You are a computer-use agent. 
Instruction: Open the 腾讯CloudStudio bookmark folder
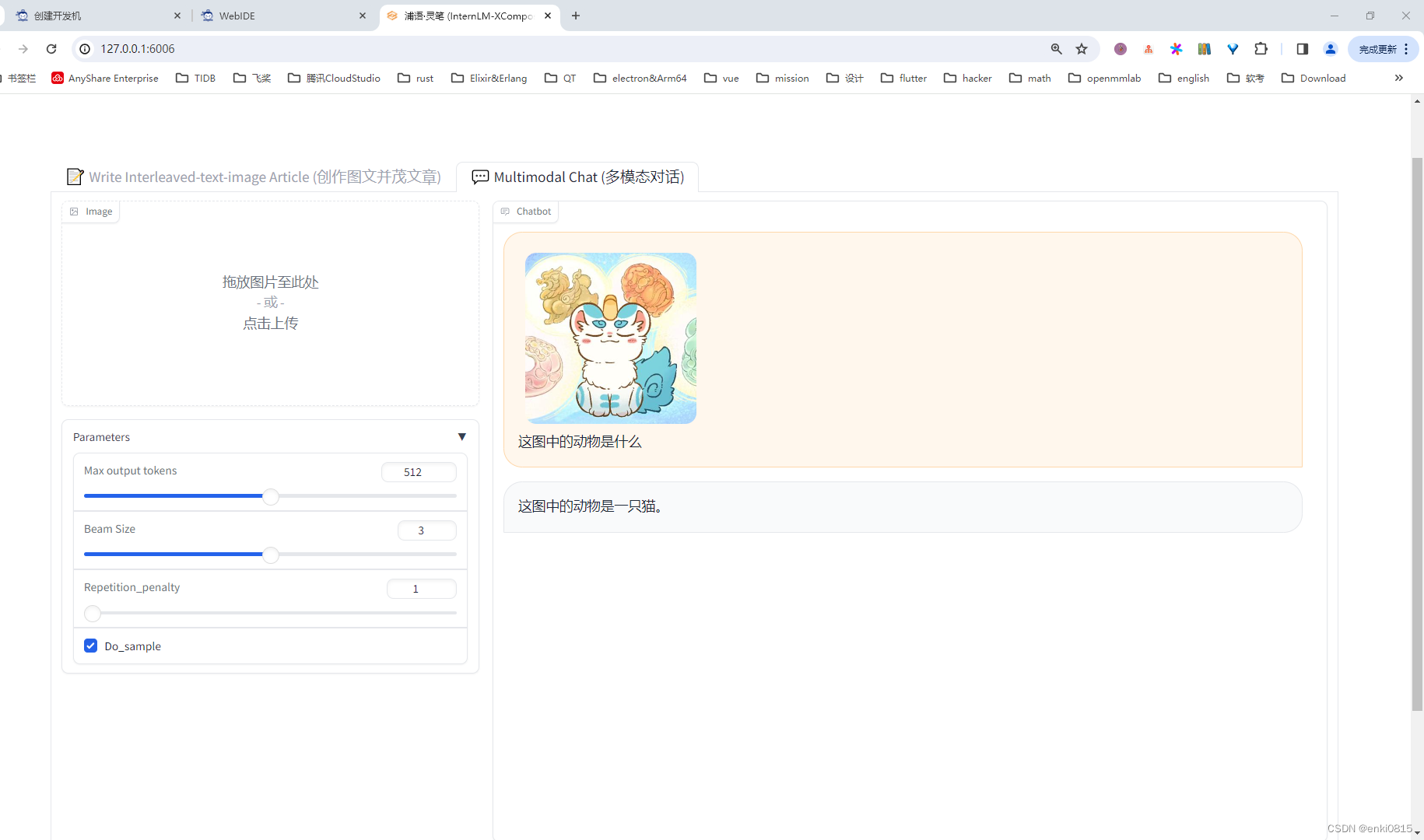[335, 78]
